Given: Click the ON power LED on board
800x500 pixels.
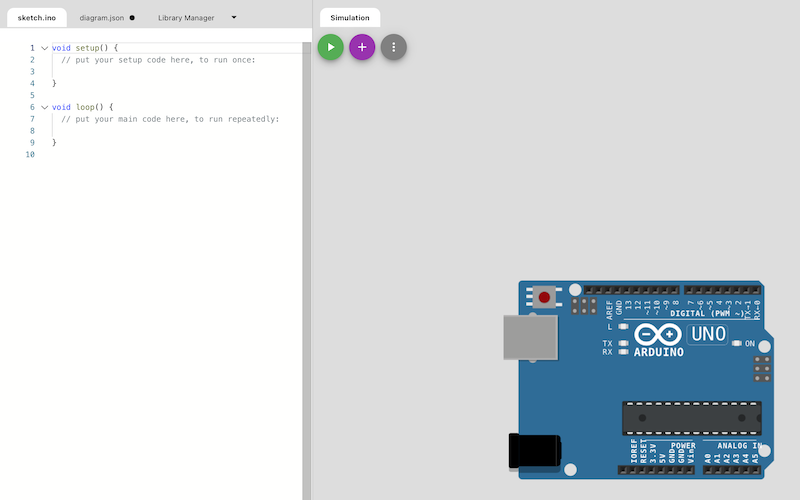Looking at the screenshot, I should (736, 343).
